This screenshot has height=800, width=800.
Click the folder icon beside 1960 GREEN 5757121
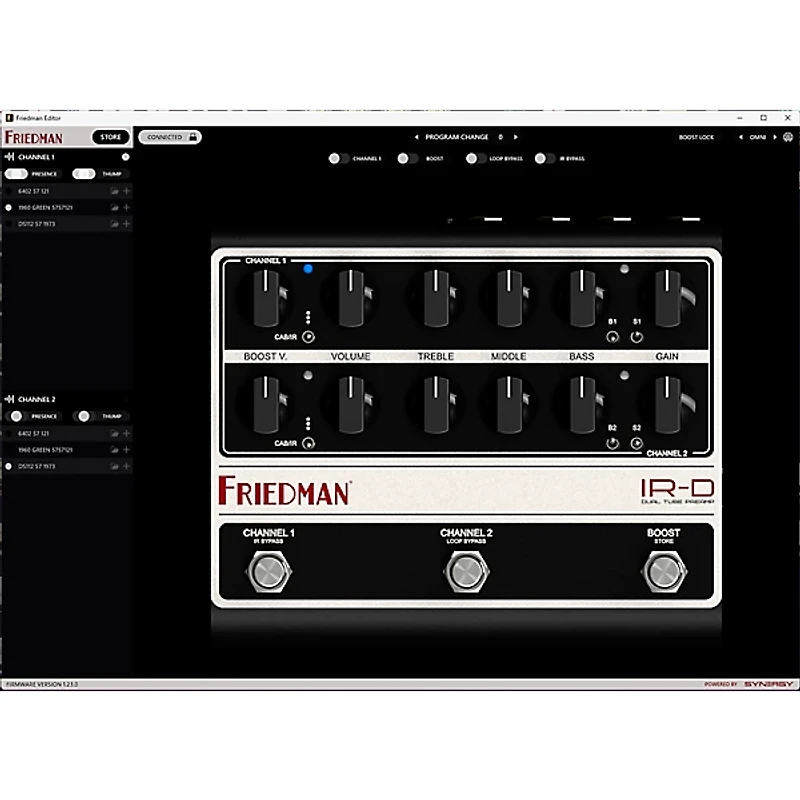coord(115,206)
